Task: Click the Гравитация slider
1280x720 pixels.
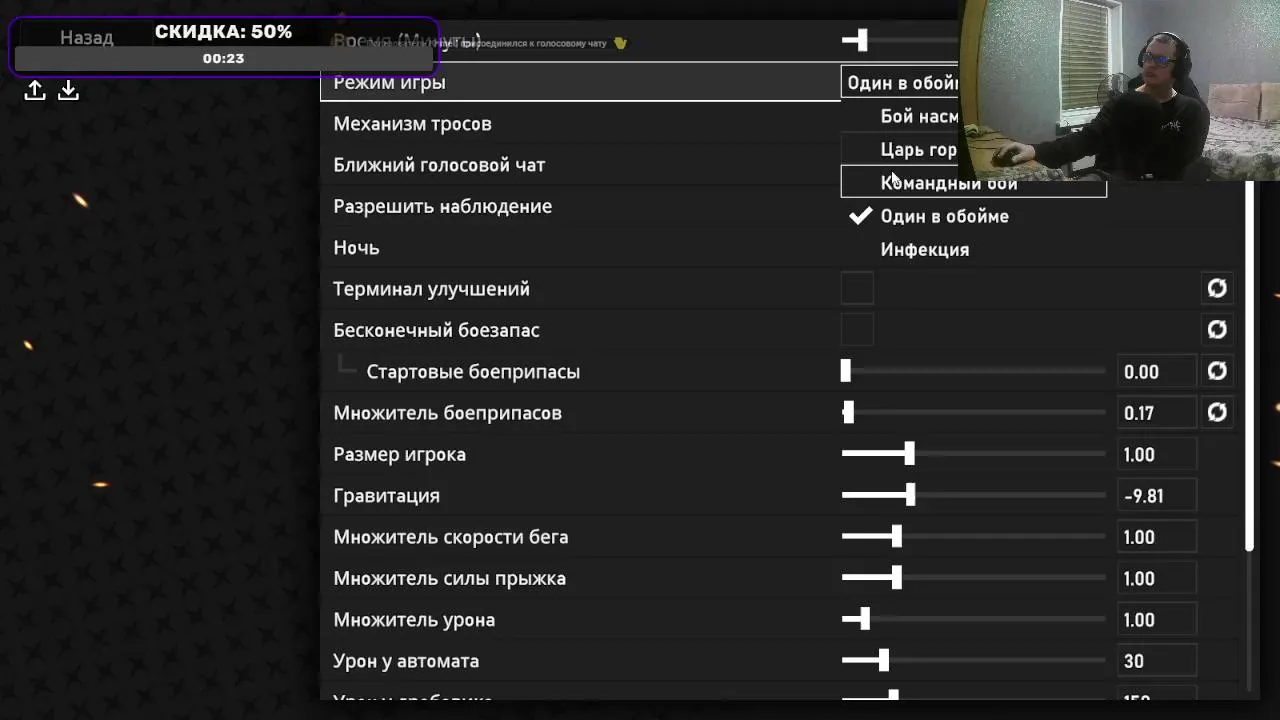Action: click(x=973, y=496)
